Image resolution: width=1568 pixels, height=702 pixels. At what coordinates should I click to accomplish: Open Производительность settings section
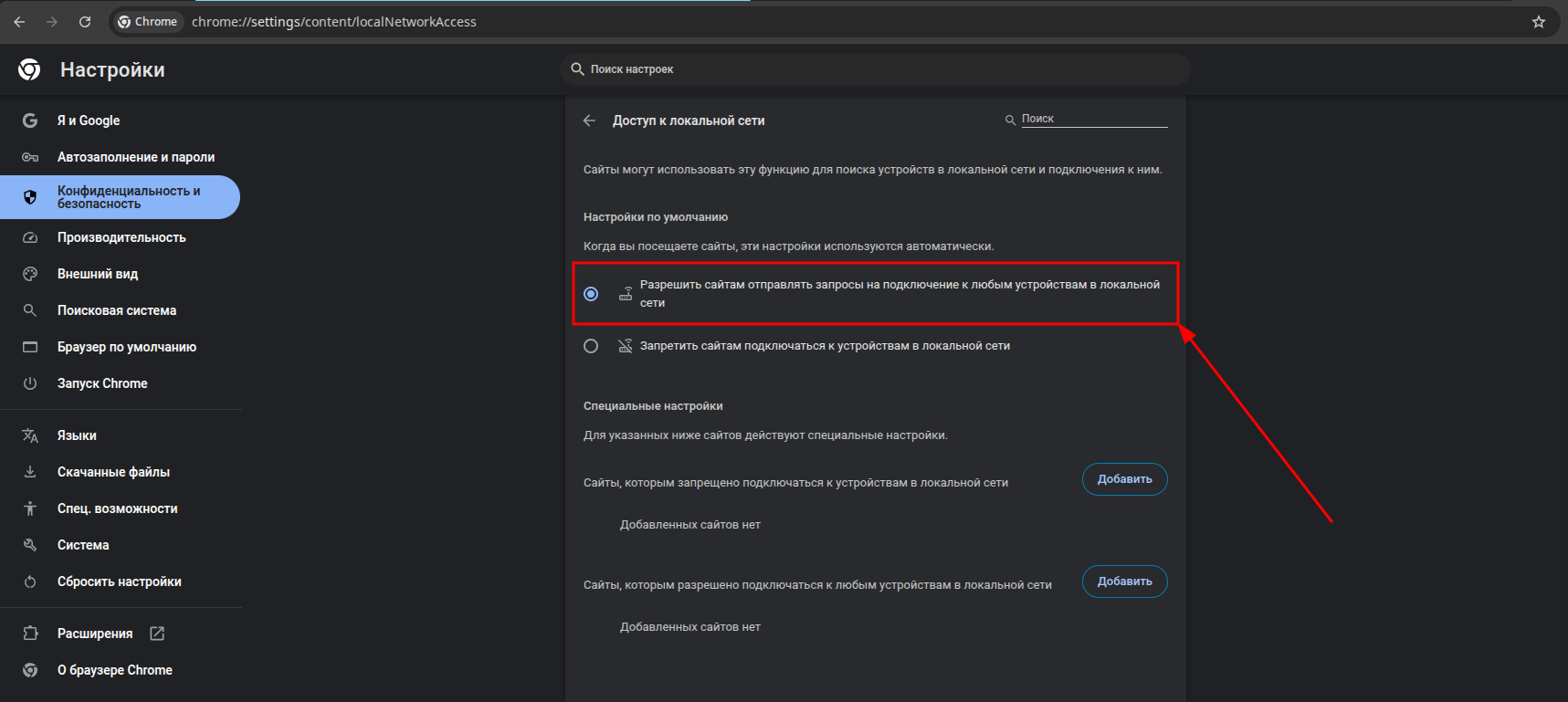tap(121, 237)
